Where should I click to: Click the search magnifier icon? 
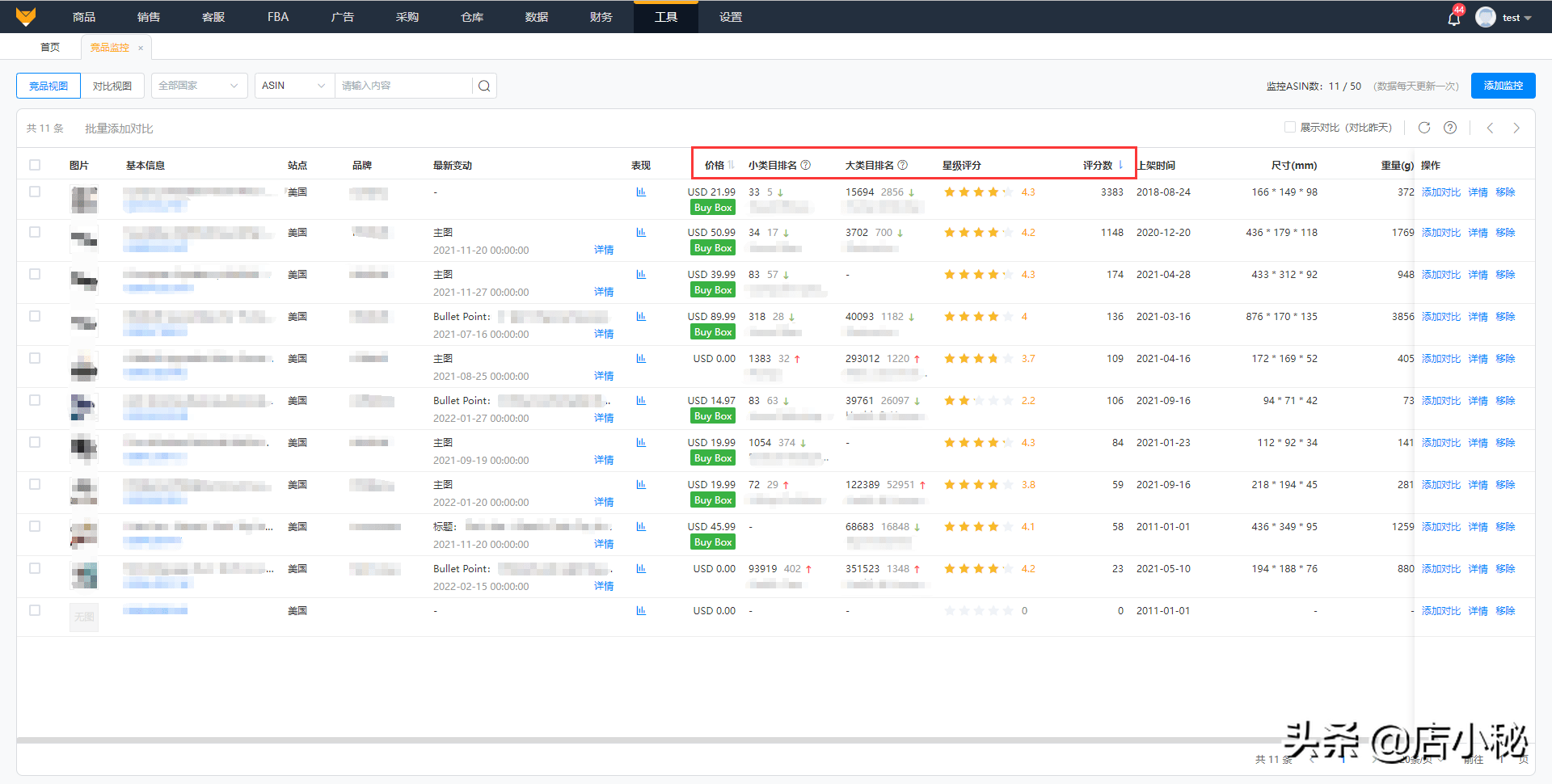click(483, 85)
